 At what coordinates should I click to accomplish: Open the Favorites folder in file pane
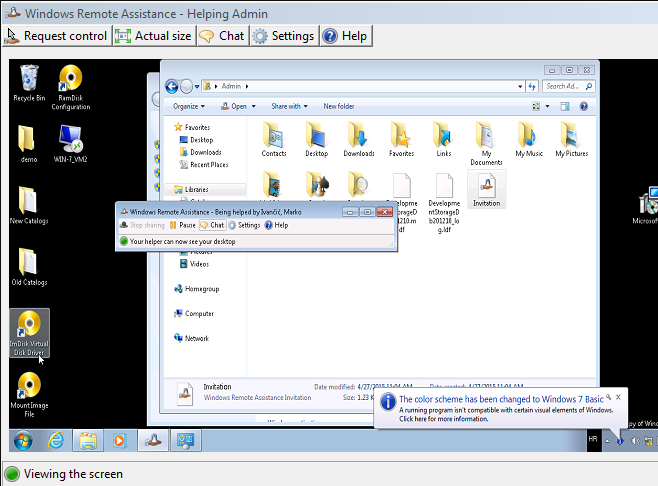pos(401,139)
